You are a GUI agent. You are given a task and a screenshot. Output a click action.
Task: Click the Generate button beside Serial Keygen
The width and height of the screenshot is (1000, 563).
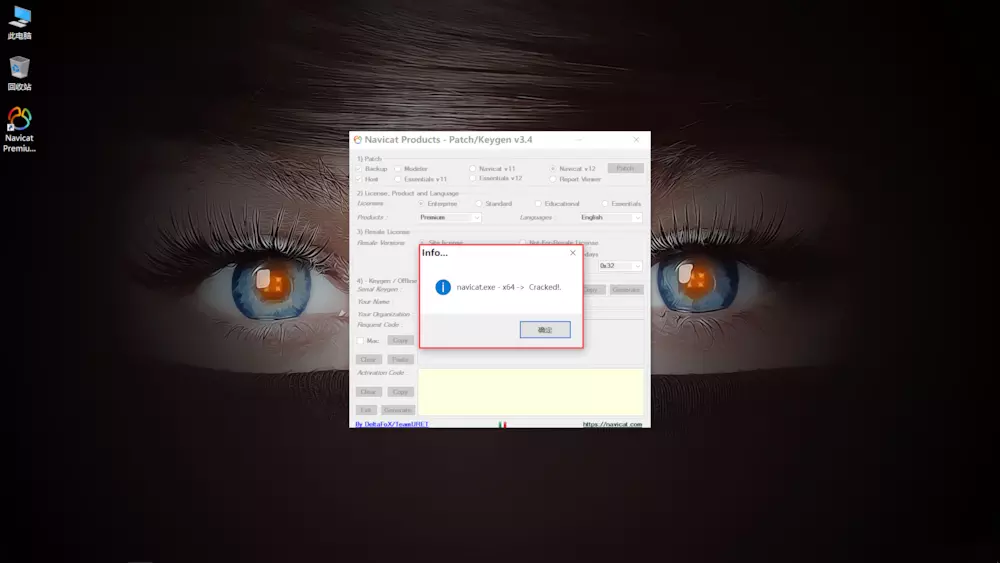(626, 289)
